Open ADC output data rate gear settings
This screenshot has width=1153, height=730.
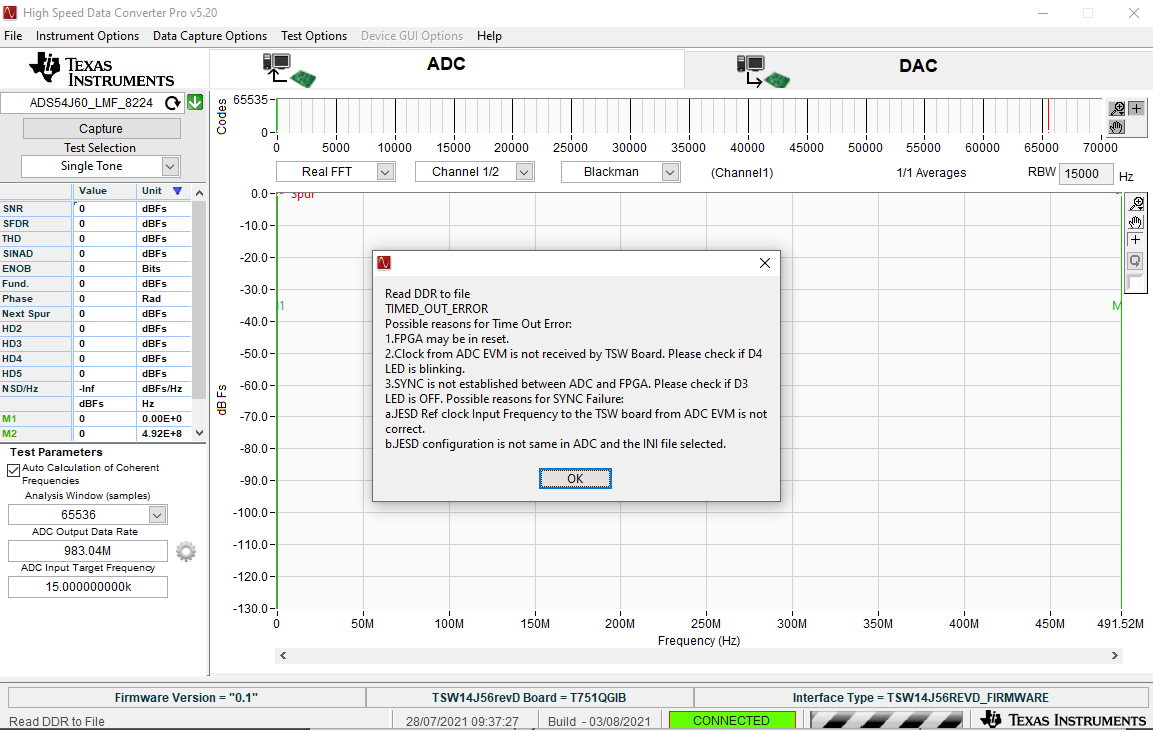pos(186,551)
